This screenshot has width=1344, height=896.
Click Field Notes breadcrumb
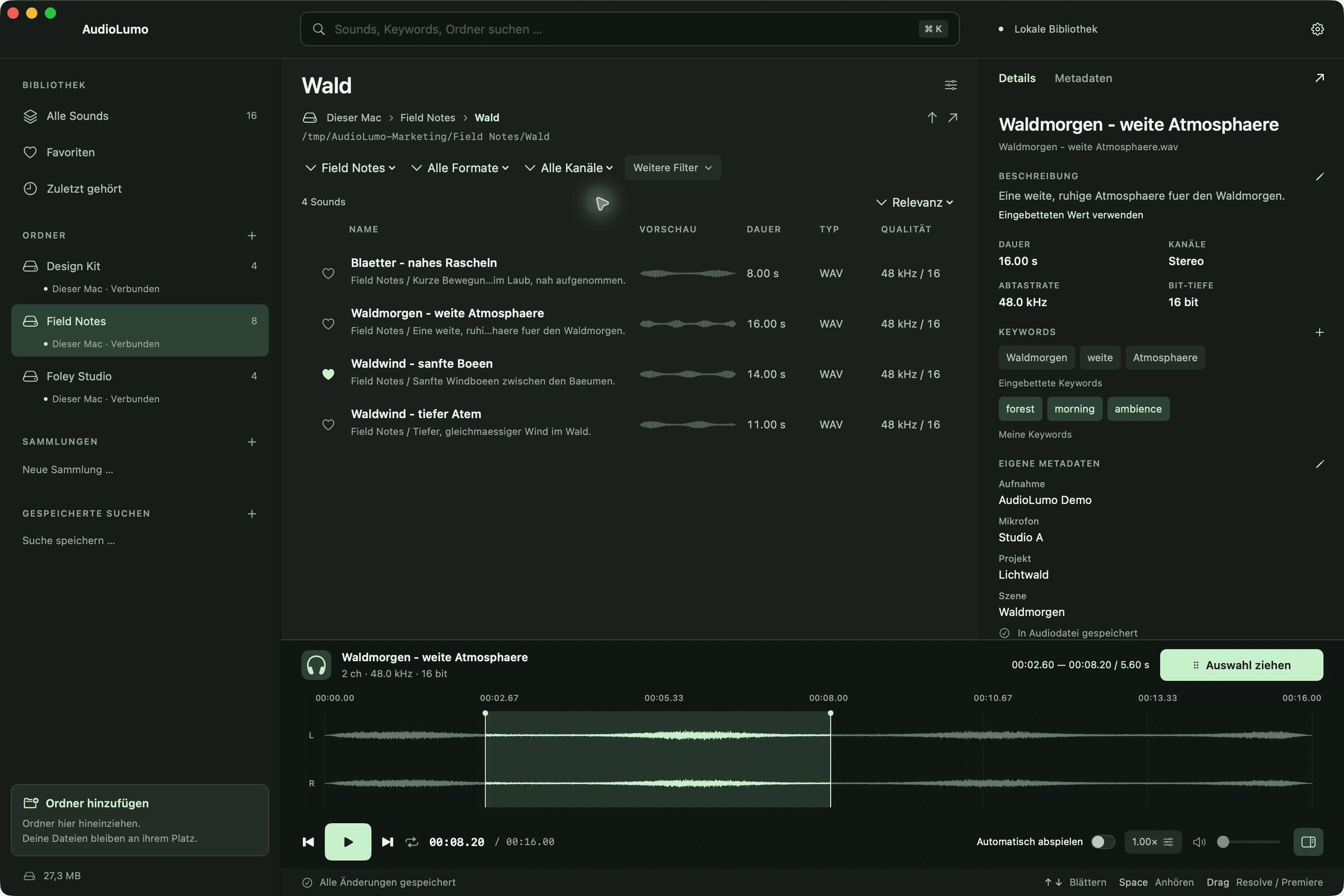click(x=427, y=118)
